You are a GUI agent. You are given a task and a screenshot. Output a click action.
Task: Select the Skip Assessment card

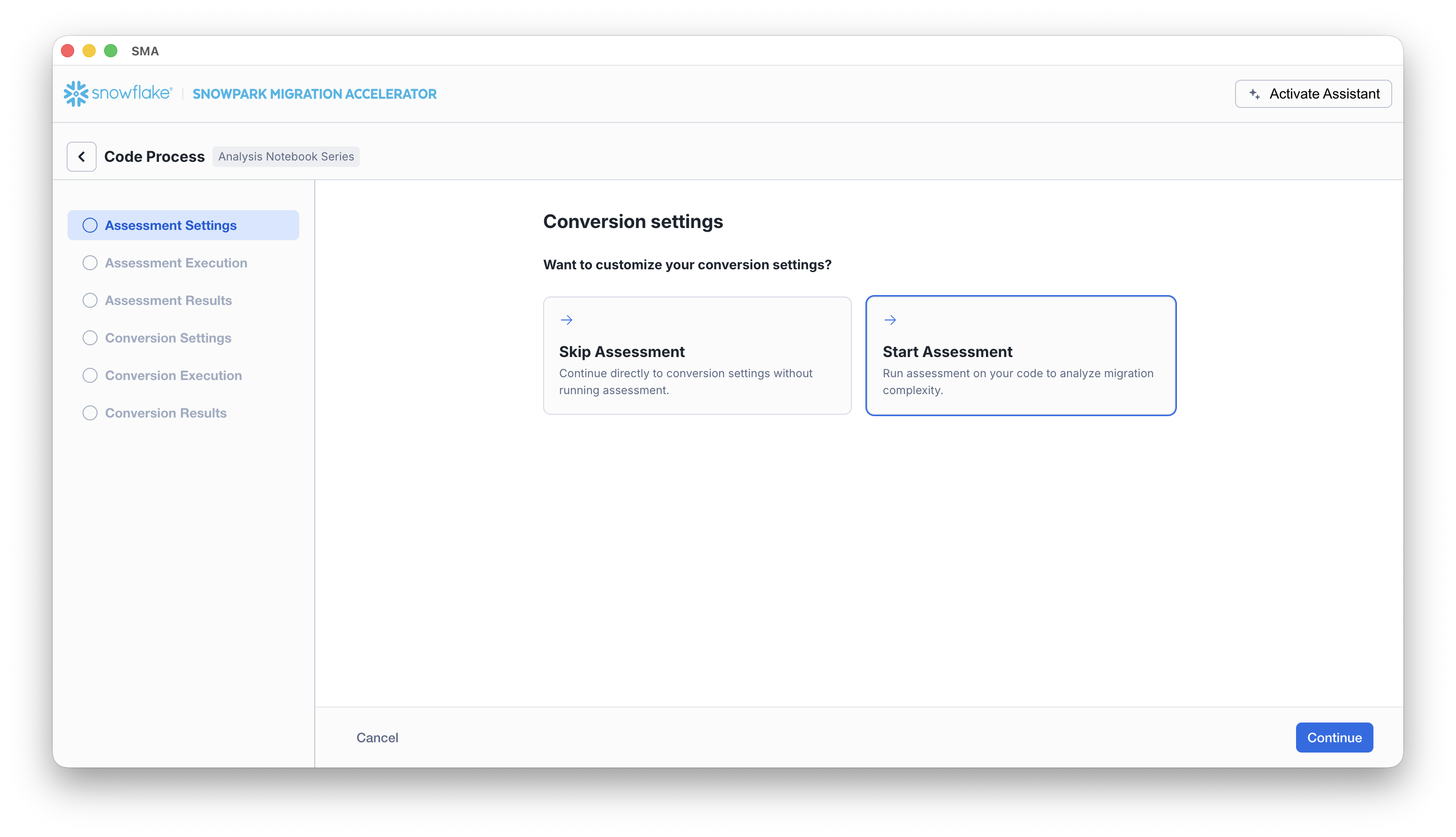[697, 355]
